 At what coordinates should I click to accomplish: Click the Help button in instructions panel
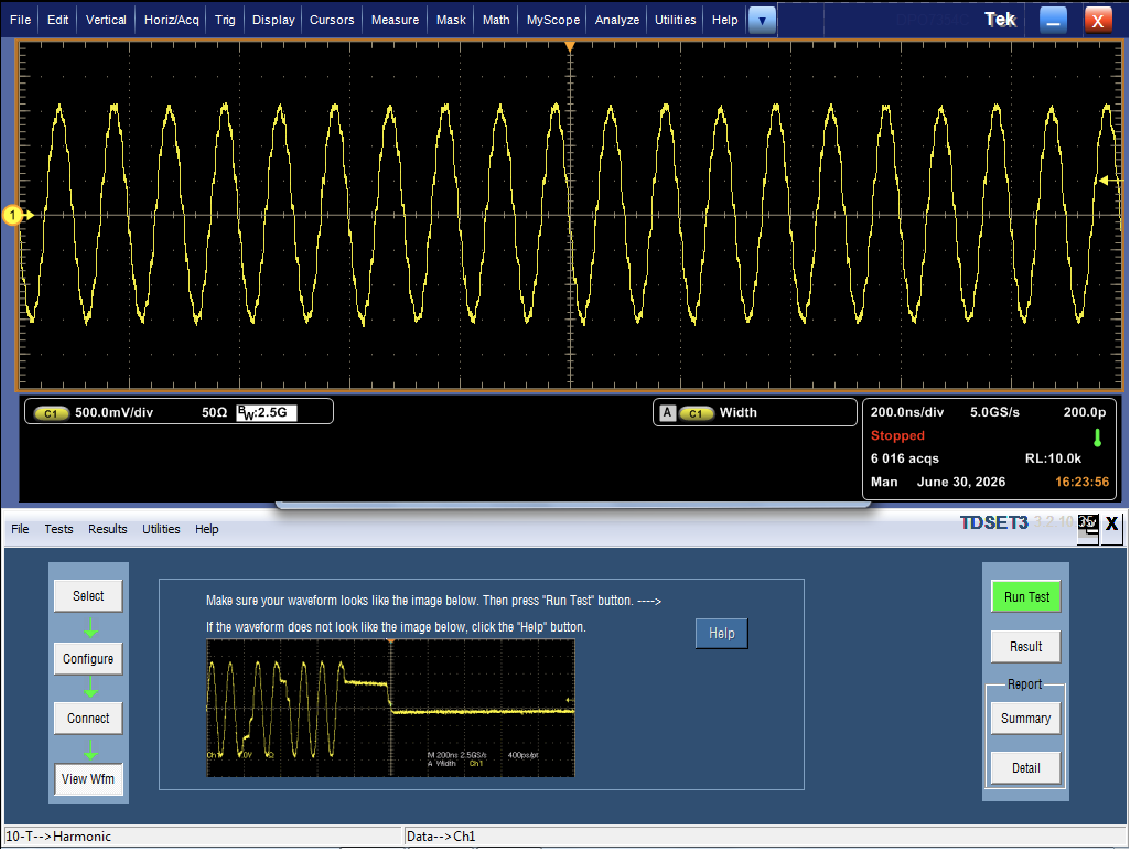pyautogui.click(x=721, y=633)
